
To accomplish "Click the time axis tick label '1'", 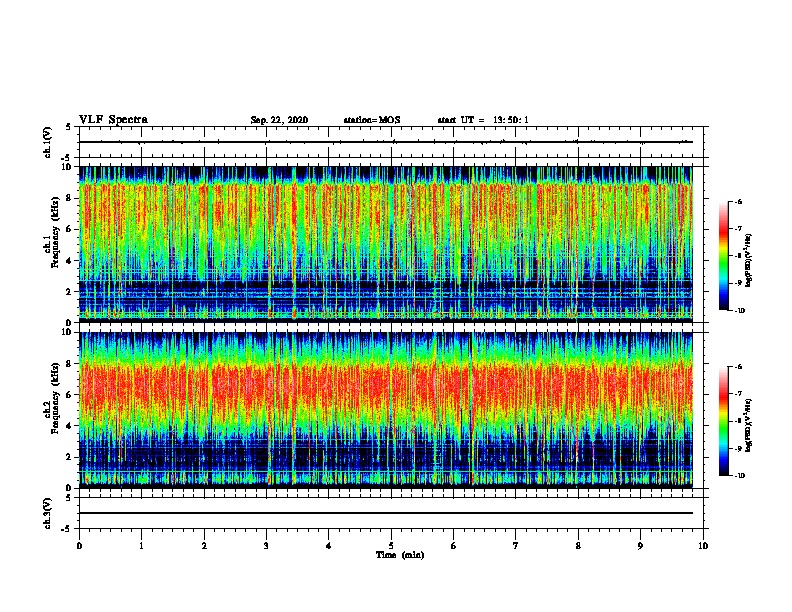I will 141,546.
